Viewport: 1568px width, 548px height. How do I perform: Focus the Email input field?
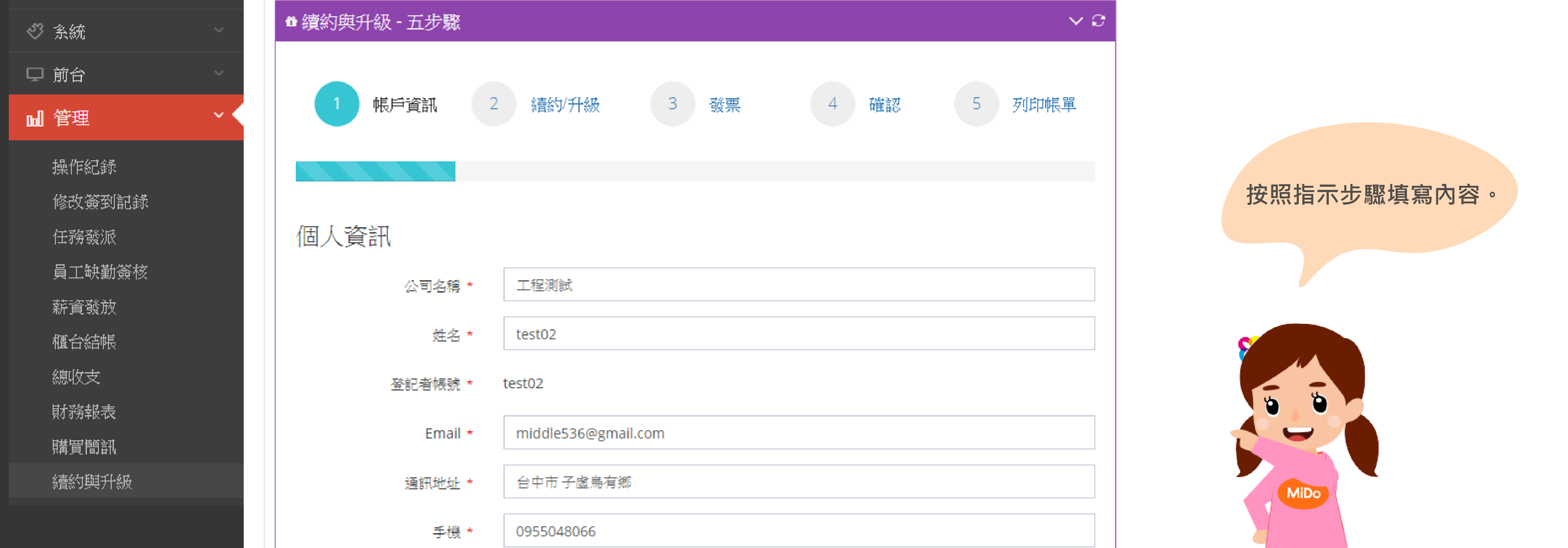[x=799, y=433]
